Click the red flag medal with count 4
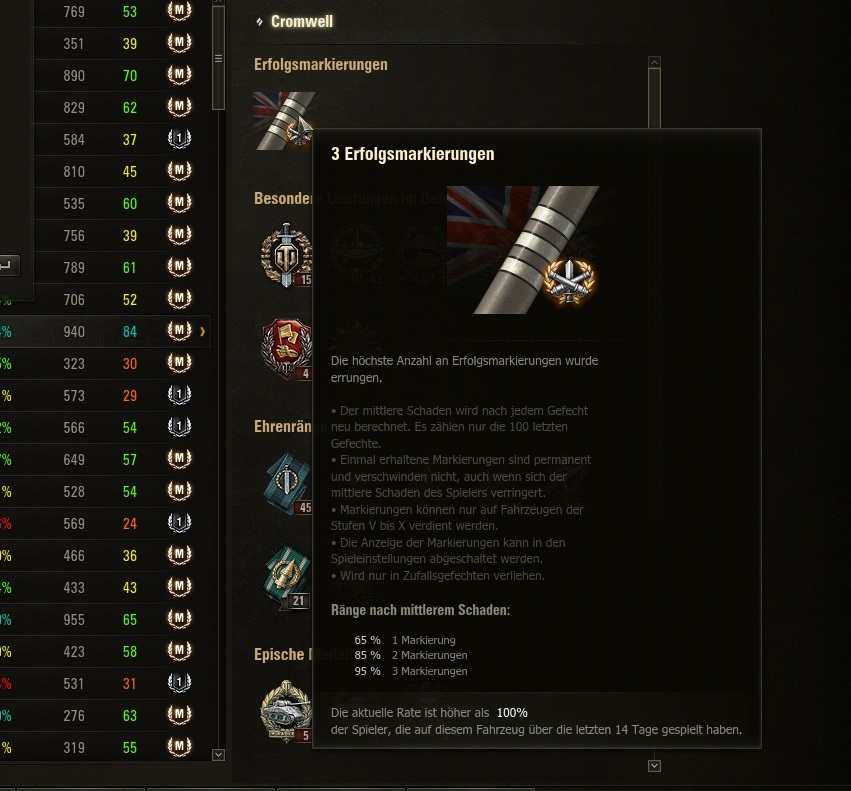851x791 pixels. tap(286, 349)
